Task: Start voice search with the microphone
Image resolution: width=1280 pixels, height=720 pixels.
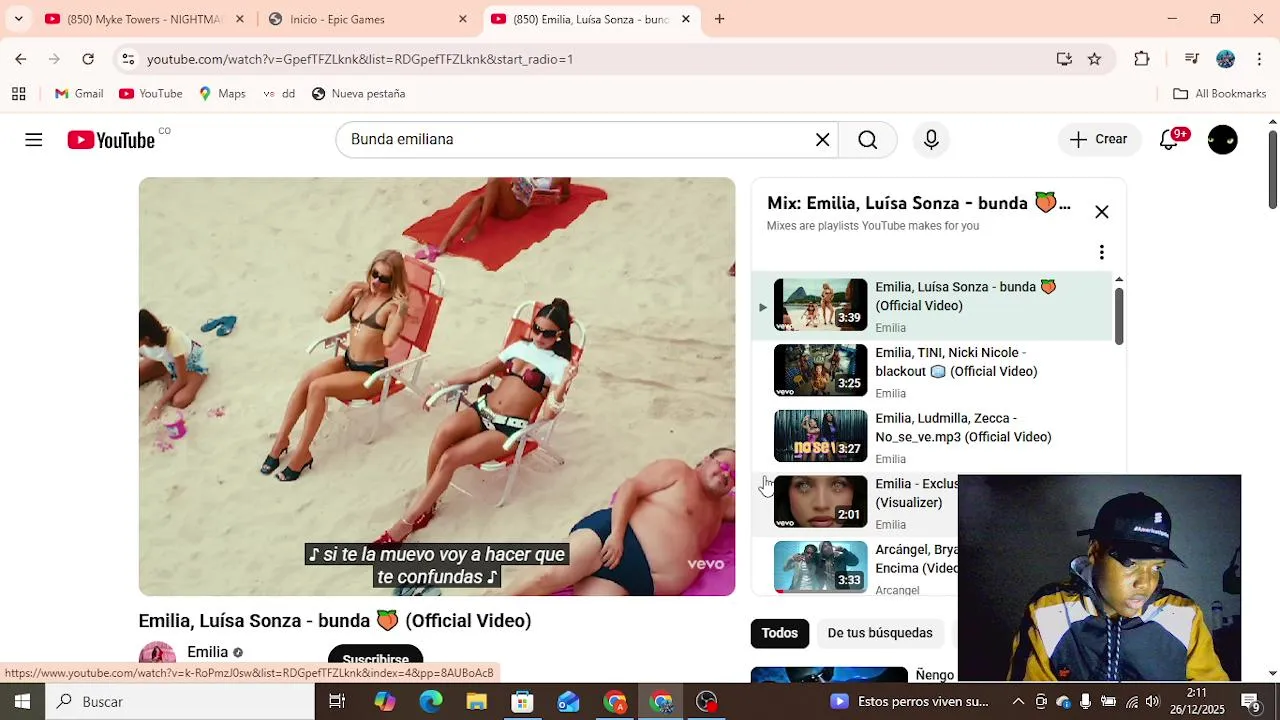Action: point(931,140)
